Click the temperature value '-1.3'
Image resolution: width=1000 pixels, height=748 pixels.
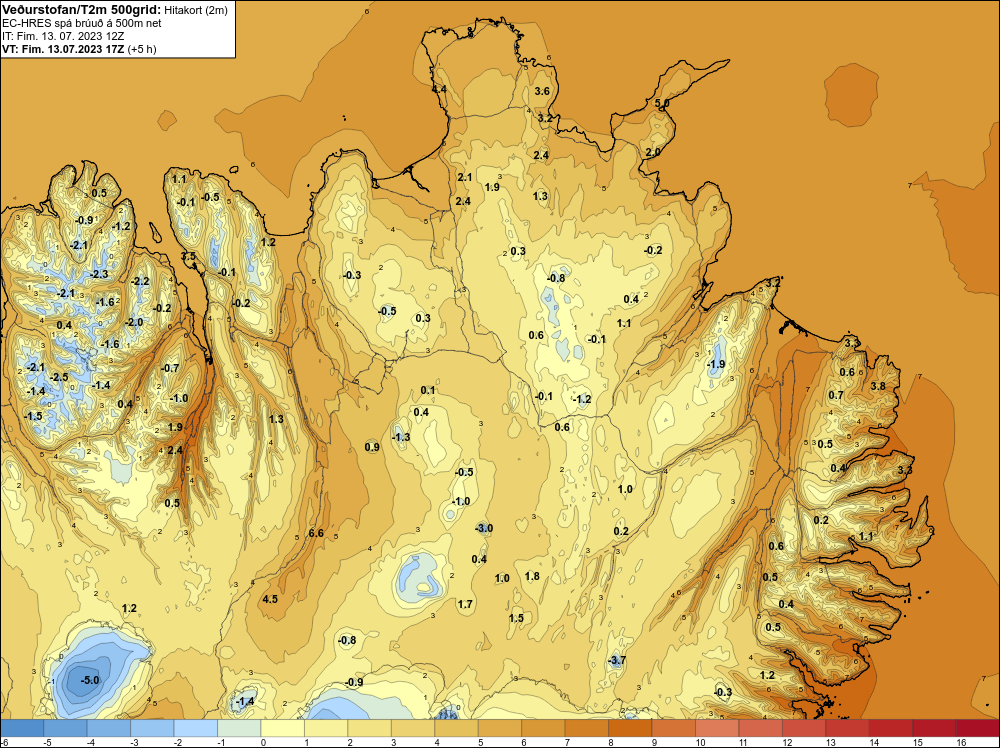pyautogui.click(x=401, y=437)
